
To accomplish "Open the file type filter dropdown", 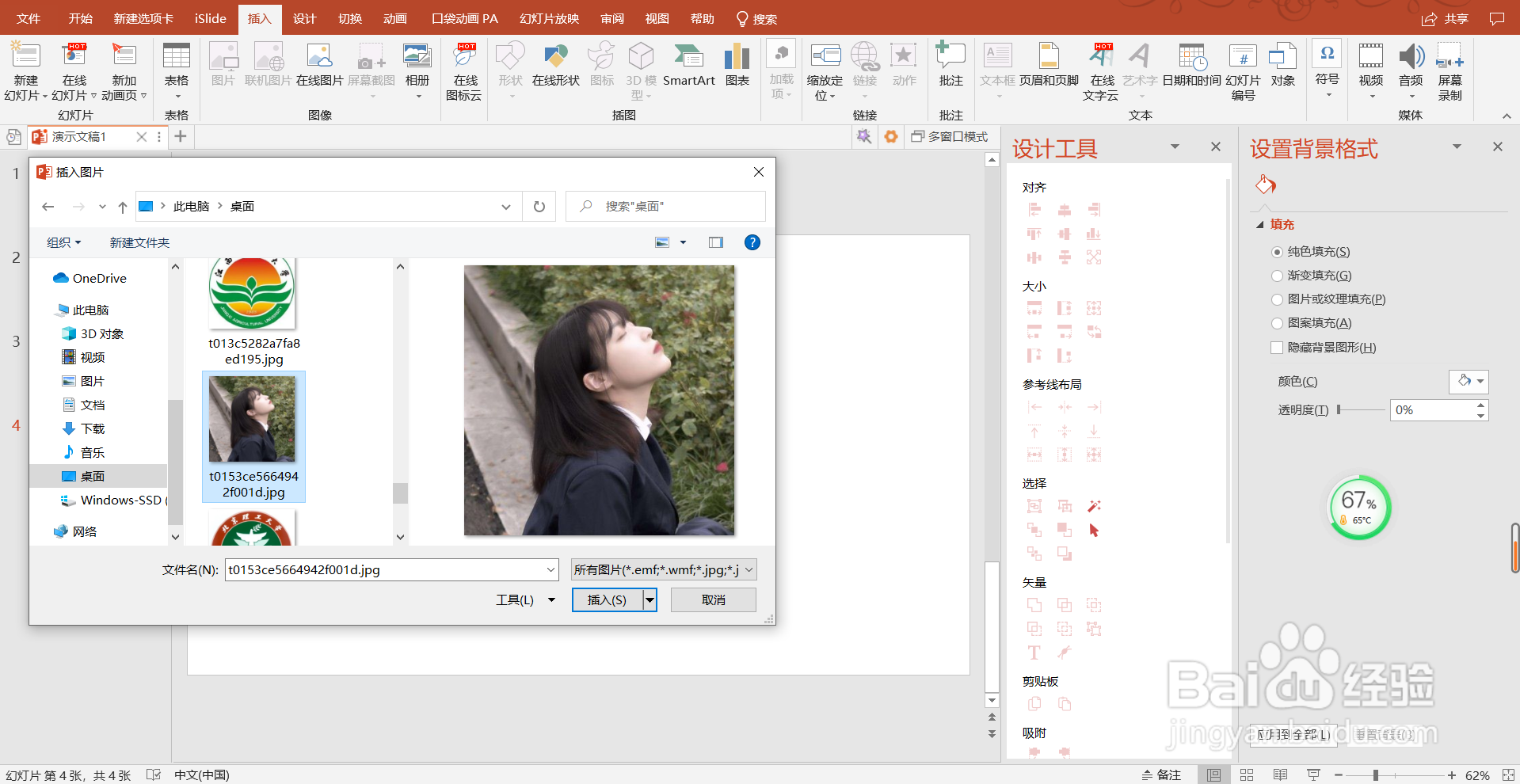I will tap(663, 570).
